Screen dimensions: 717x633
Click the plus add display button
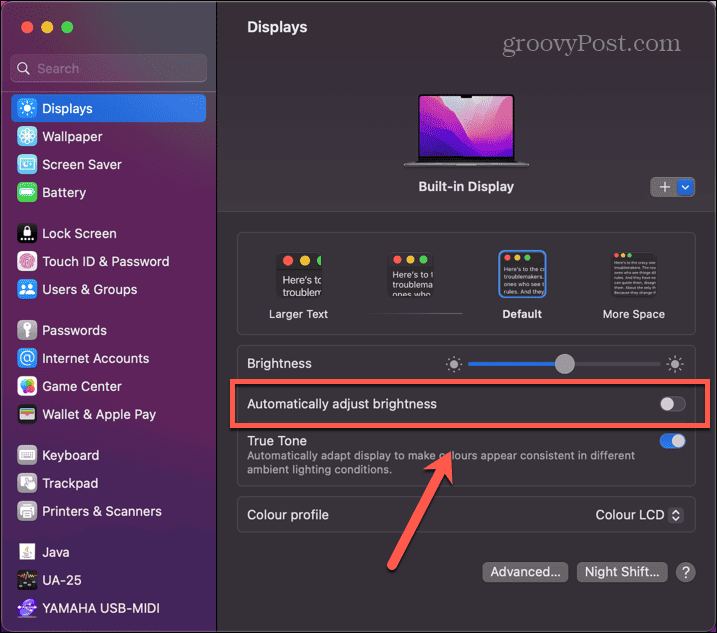(664, 187)
